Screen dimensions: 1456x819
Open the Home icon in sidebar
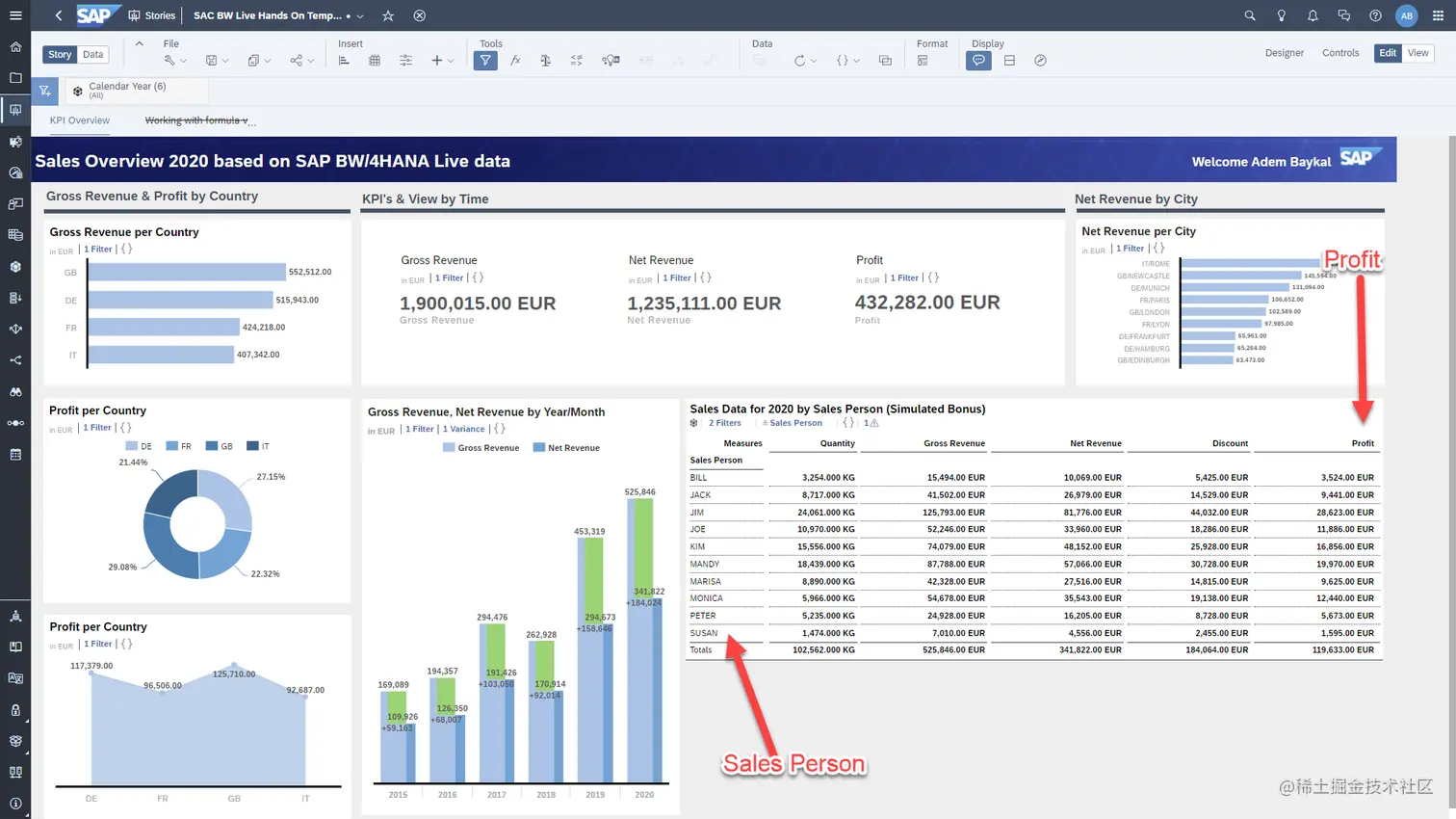coord(15,46)
